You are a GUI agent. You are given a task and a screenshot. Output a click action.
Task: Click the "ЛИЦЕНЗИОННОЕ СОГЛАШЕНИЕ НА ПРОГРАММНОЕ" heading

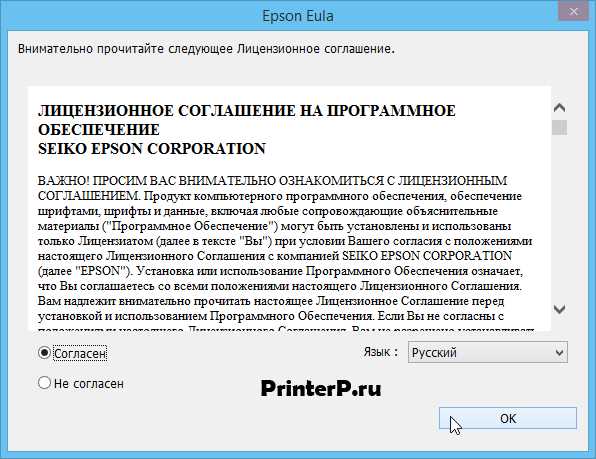point(247,111)
